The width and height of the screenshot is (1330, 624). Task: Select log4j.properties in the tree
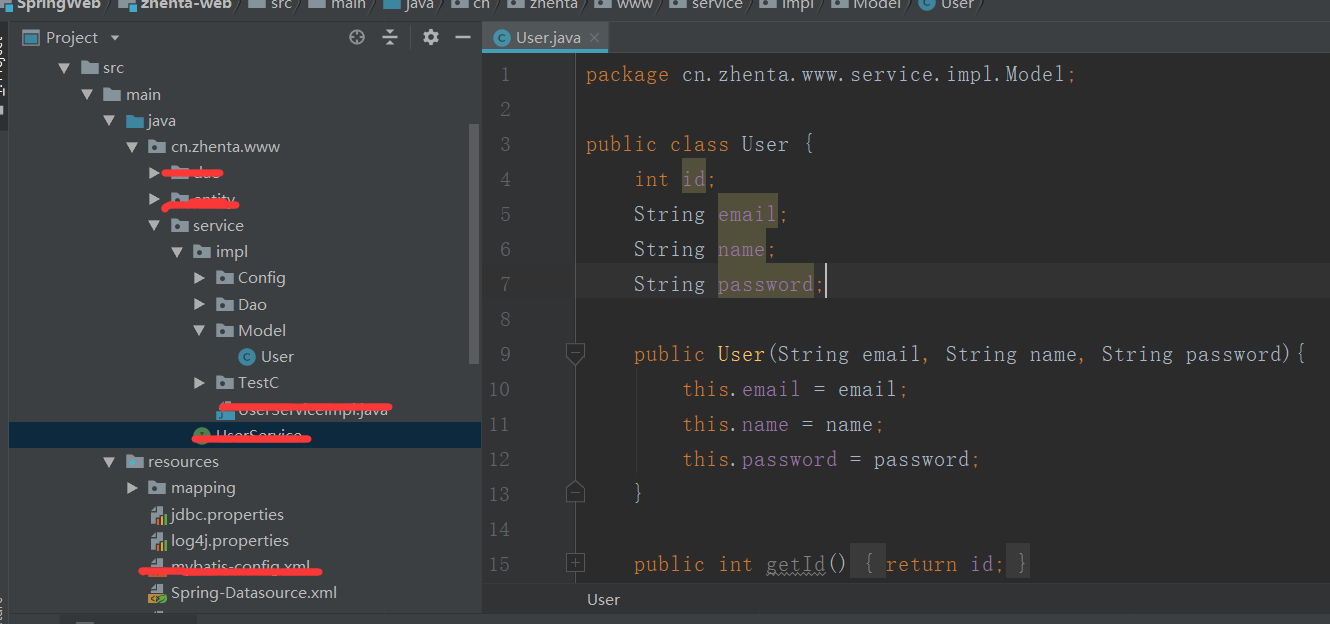coord(230,541)
